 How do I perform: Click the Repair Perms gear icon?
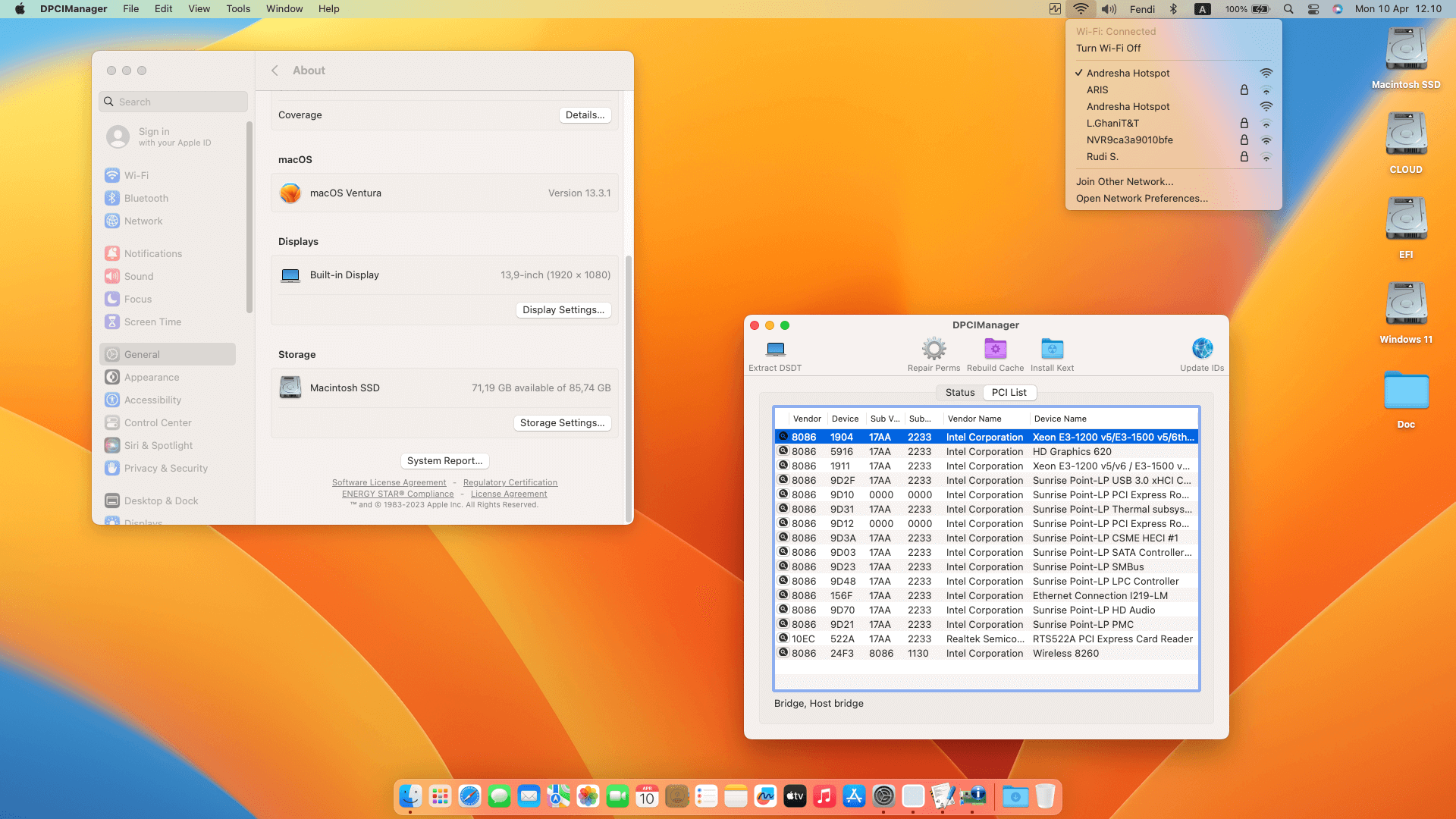934,349
